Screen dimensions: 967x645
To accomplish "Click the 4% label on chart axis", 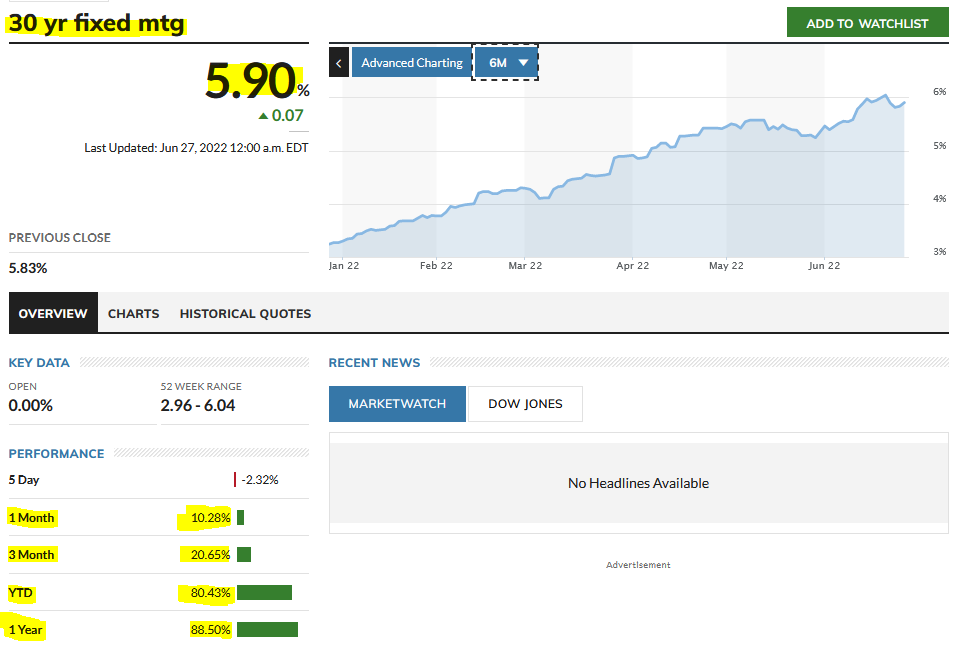I will pyautogui.click(x=939, y=199).
